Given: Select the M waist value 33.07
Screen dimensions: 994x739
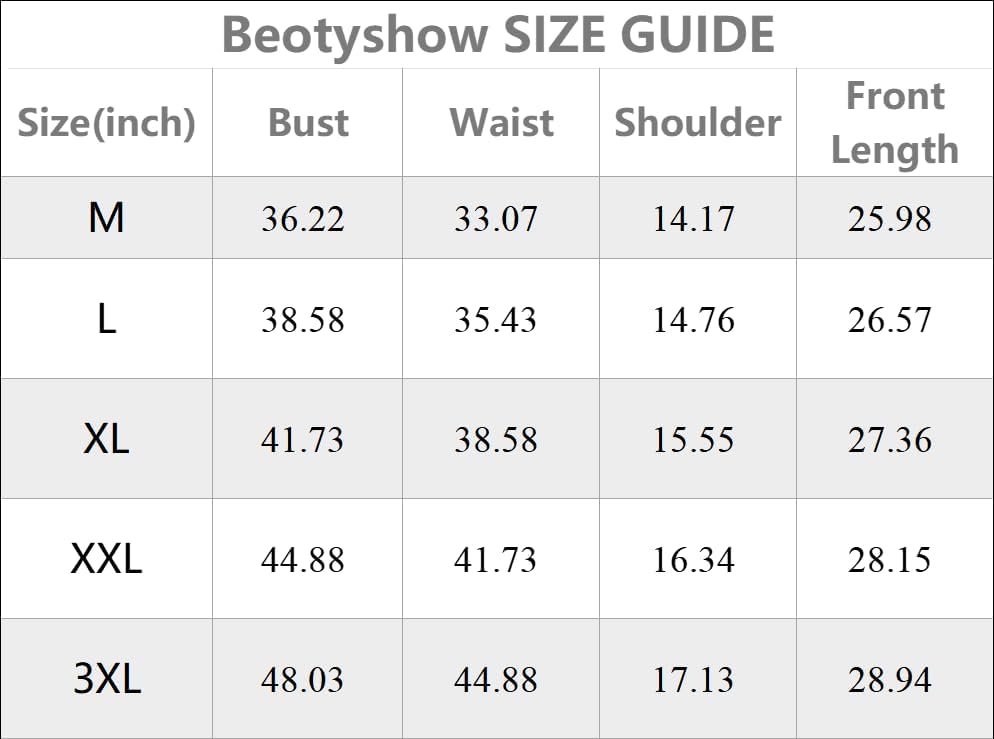Looking at the screenshot, I should [x=496, y=219].
